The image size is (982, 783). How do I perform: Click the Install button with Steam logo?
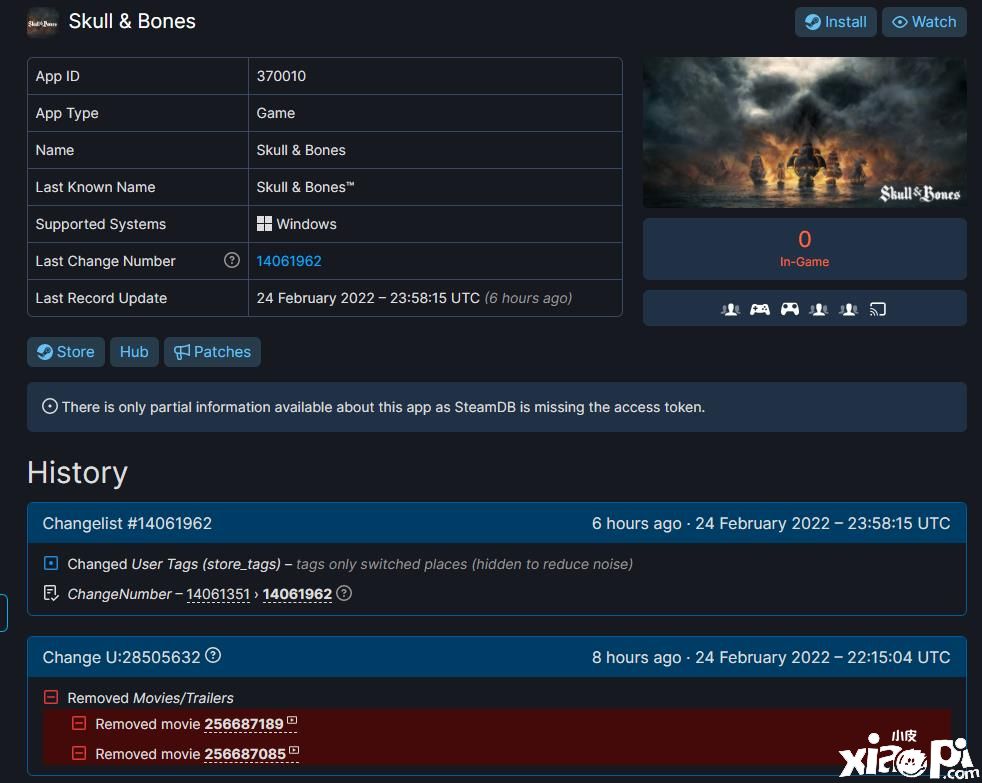coord(835,22)
